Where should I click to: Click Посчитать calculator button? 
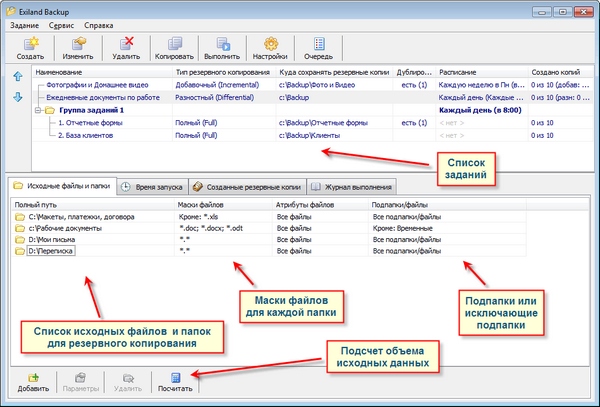click(x=176, y=383)
